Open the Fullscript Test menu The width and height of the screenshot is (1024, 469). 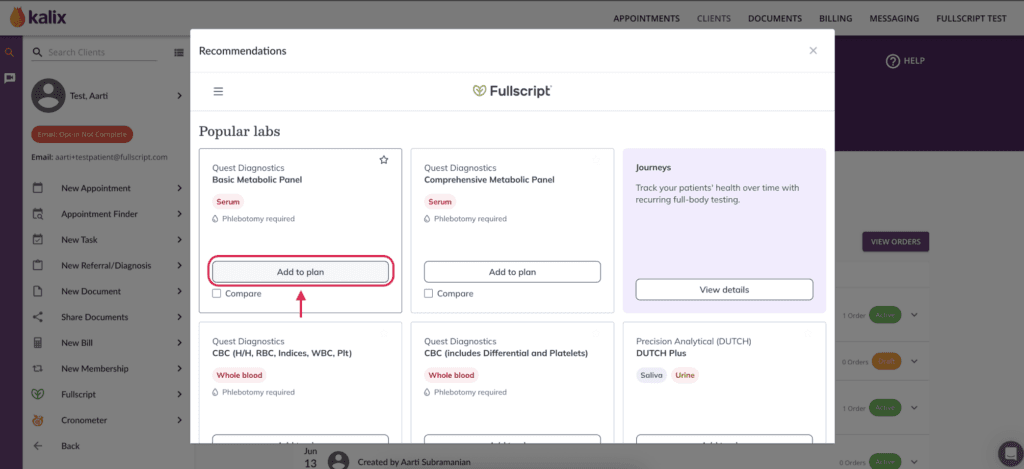pos(971,18)
